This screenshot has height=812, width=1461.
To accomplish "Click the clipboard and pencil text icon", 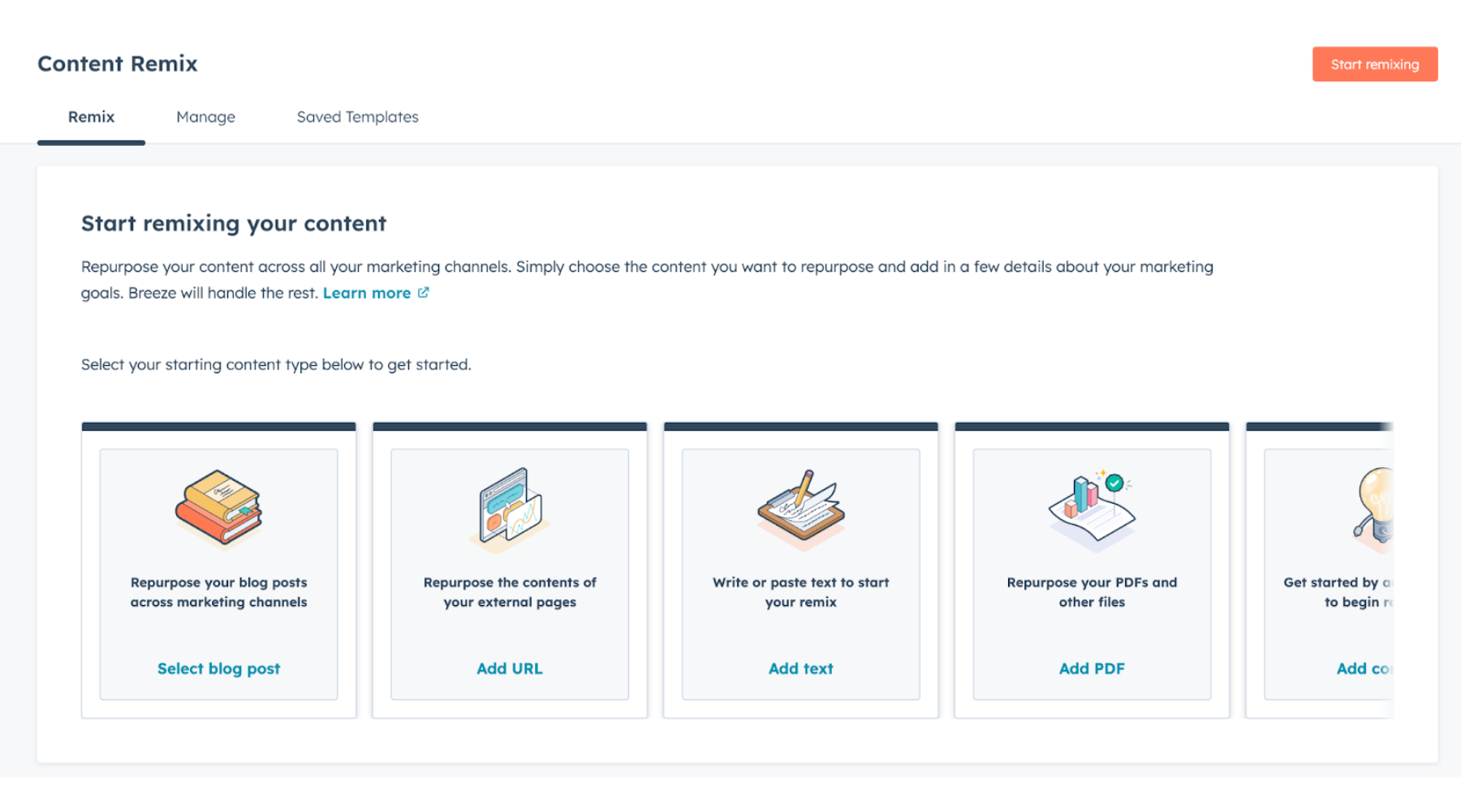I will pos(800,506).
